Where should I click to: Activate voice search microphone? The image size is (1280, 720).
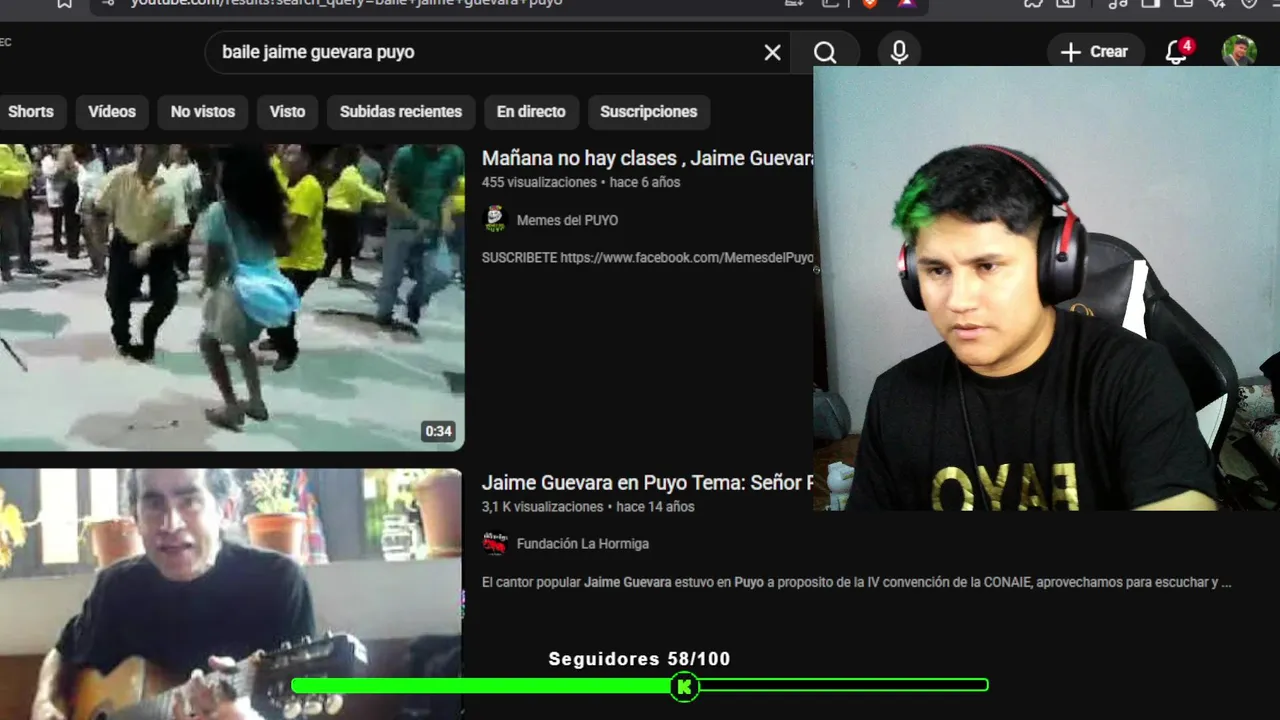pos(899,52)
